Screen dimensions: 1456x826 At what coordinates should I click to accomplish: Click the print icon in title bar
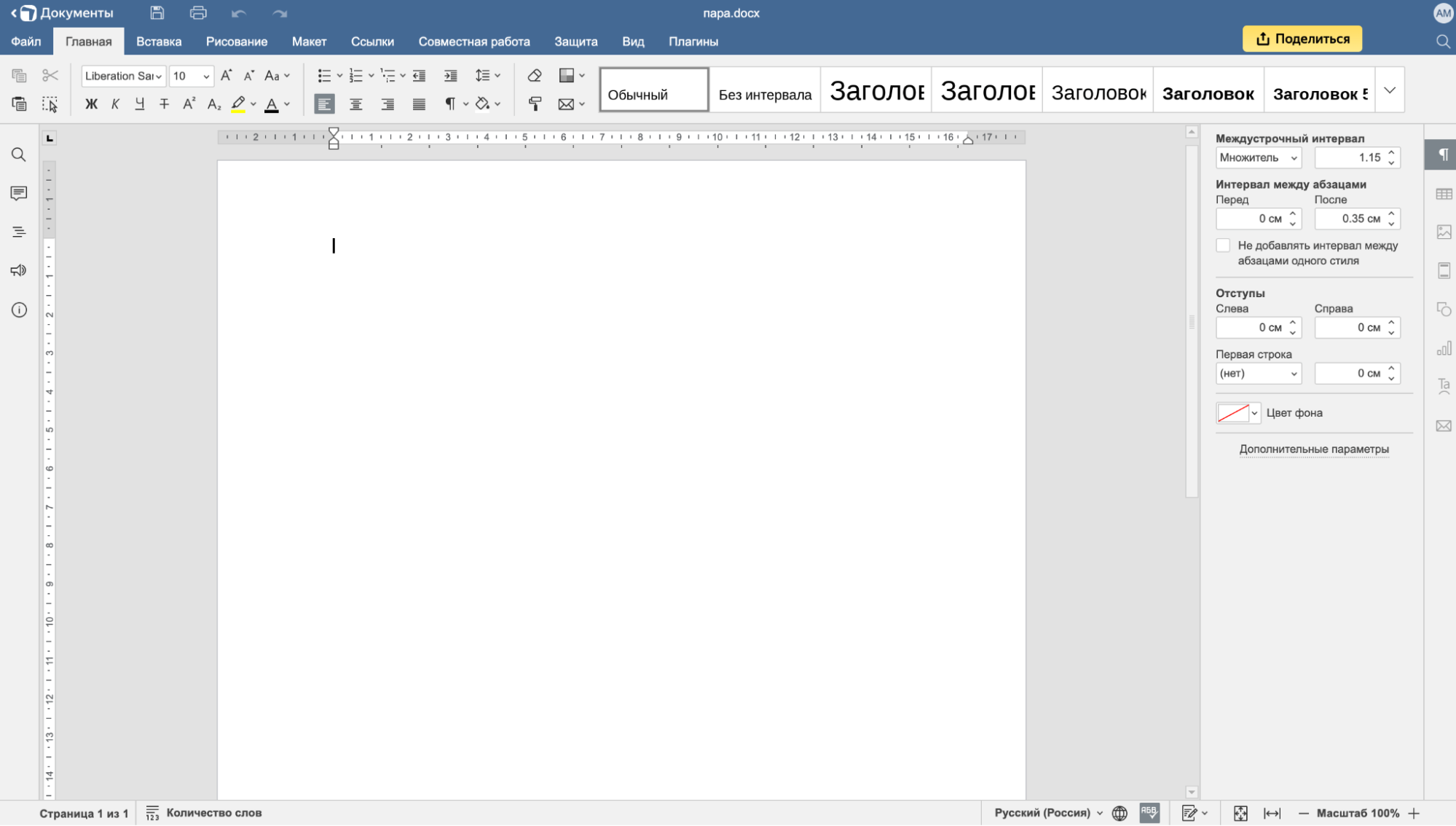(x=197, y=13)
